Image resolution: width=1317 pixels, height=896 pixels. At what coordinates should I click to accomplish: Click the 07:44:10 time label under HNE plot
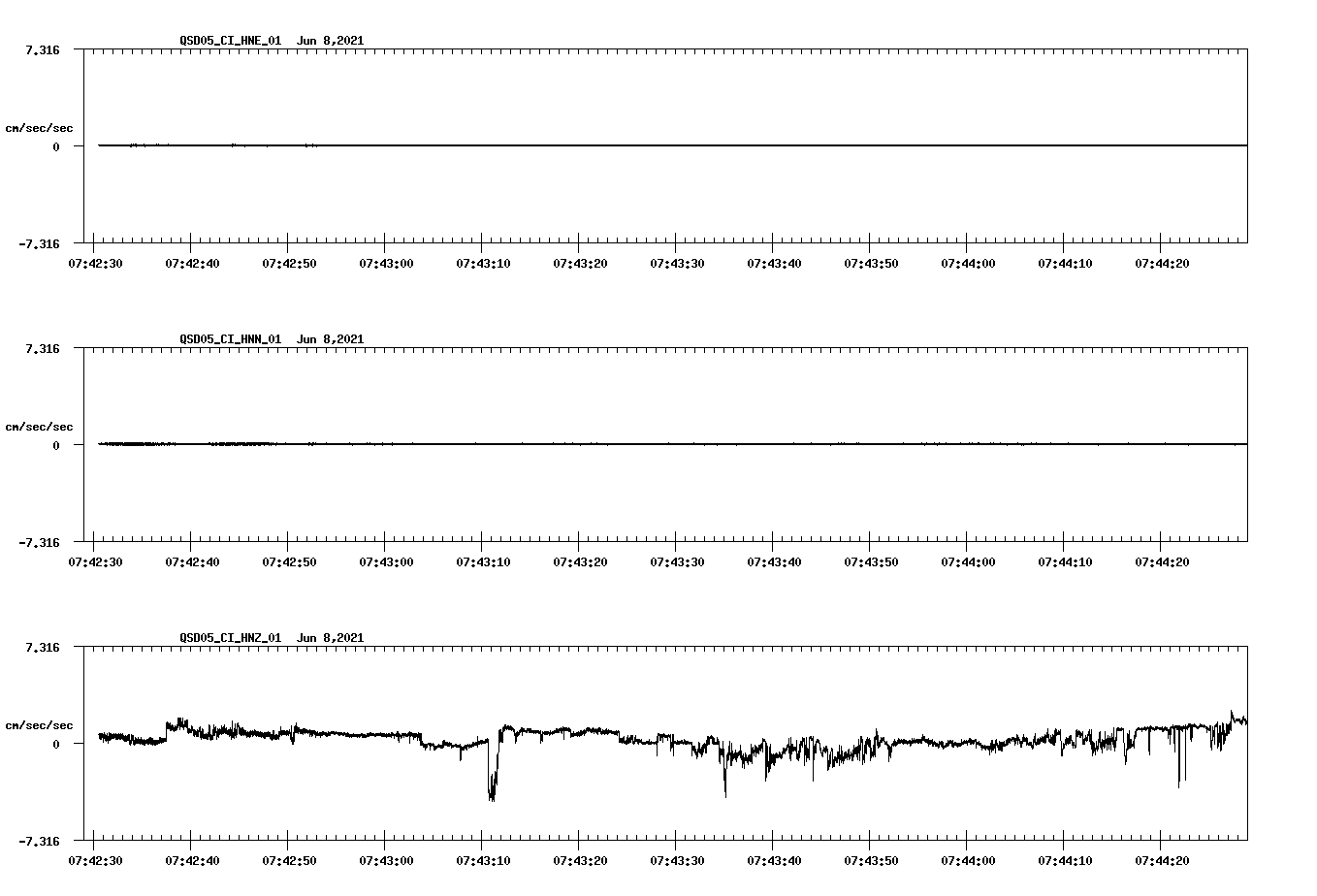coord(1065,263)
